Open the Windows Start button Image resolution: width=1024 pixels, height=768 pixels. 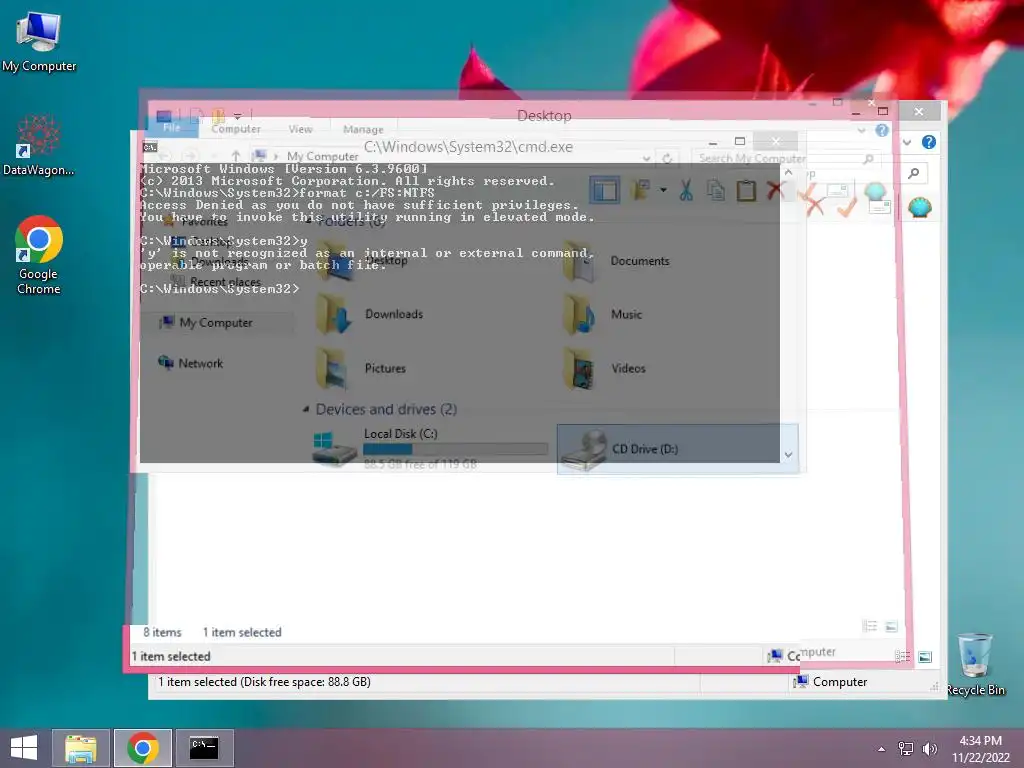coord(24,748)
